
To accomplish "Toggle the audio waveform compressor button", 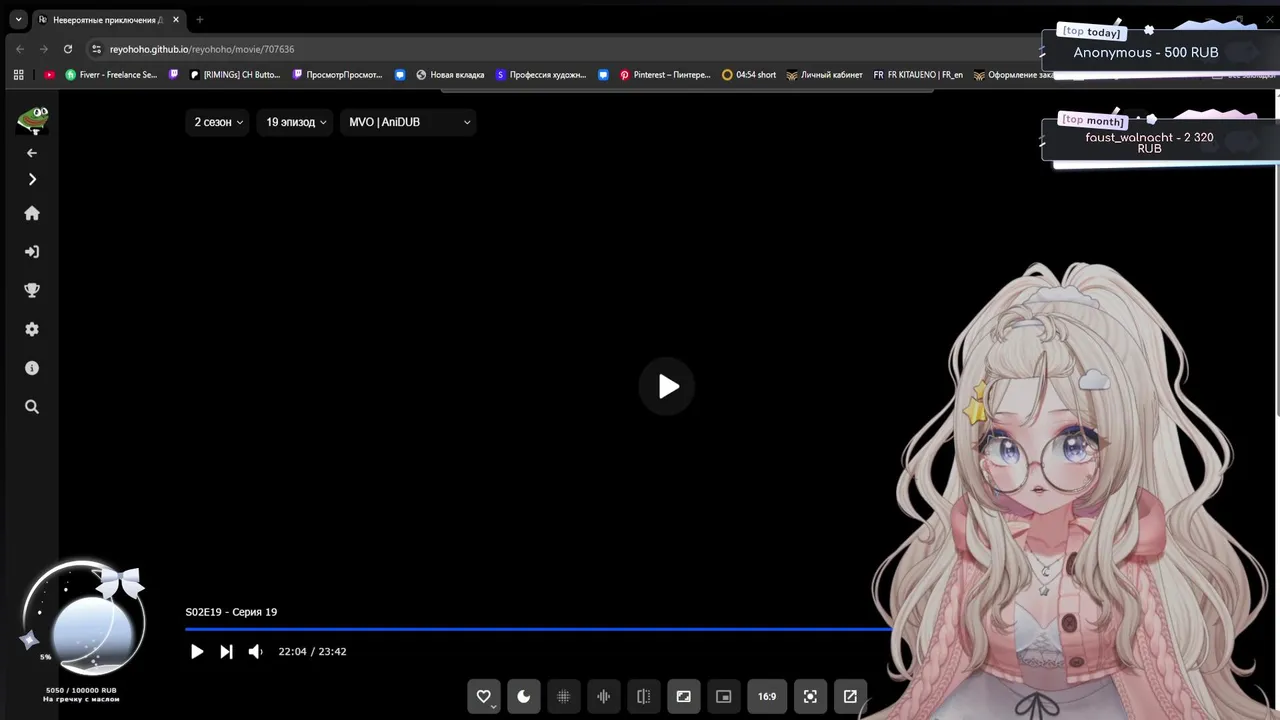I will pos(604,697).
